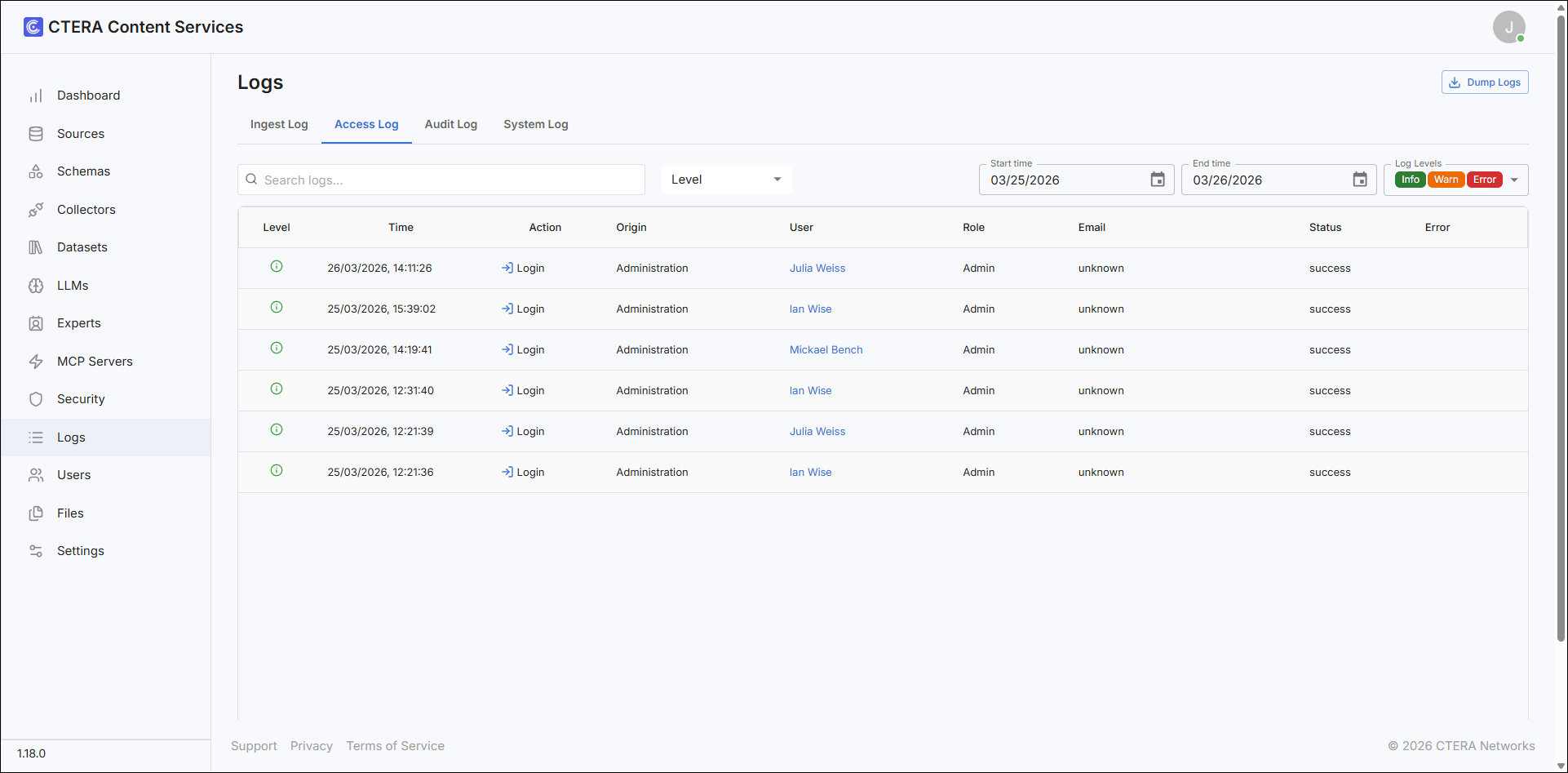Open the Mickael Bench user link
1568x773 pixels.
click(x=826, y=349)
